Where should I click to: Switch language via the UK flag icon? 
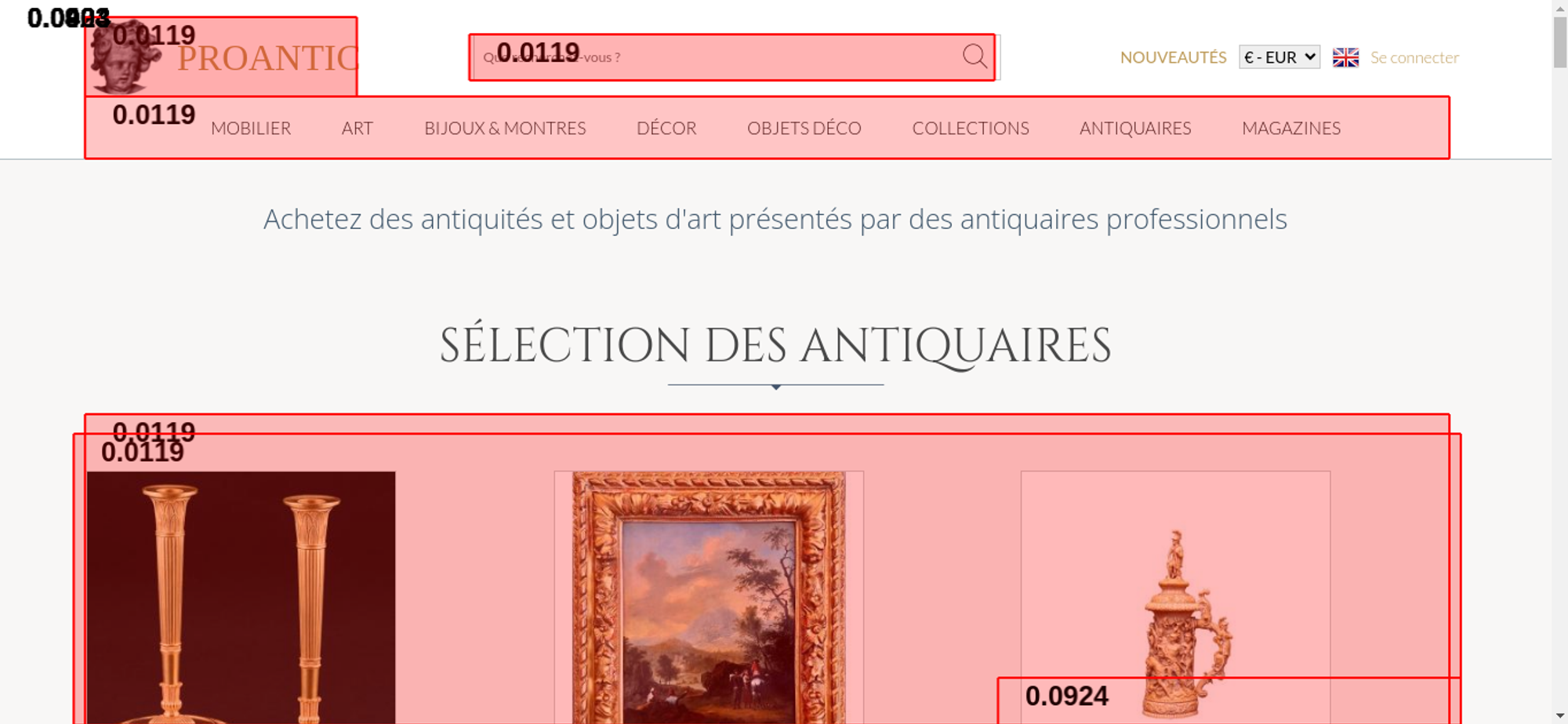[x=1345, y=57]
